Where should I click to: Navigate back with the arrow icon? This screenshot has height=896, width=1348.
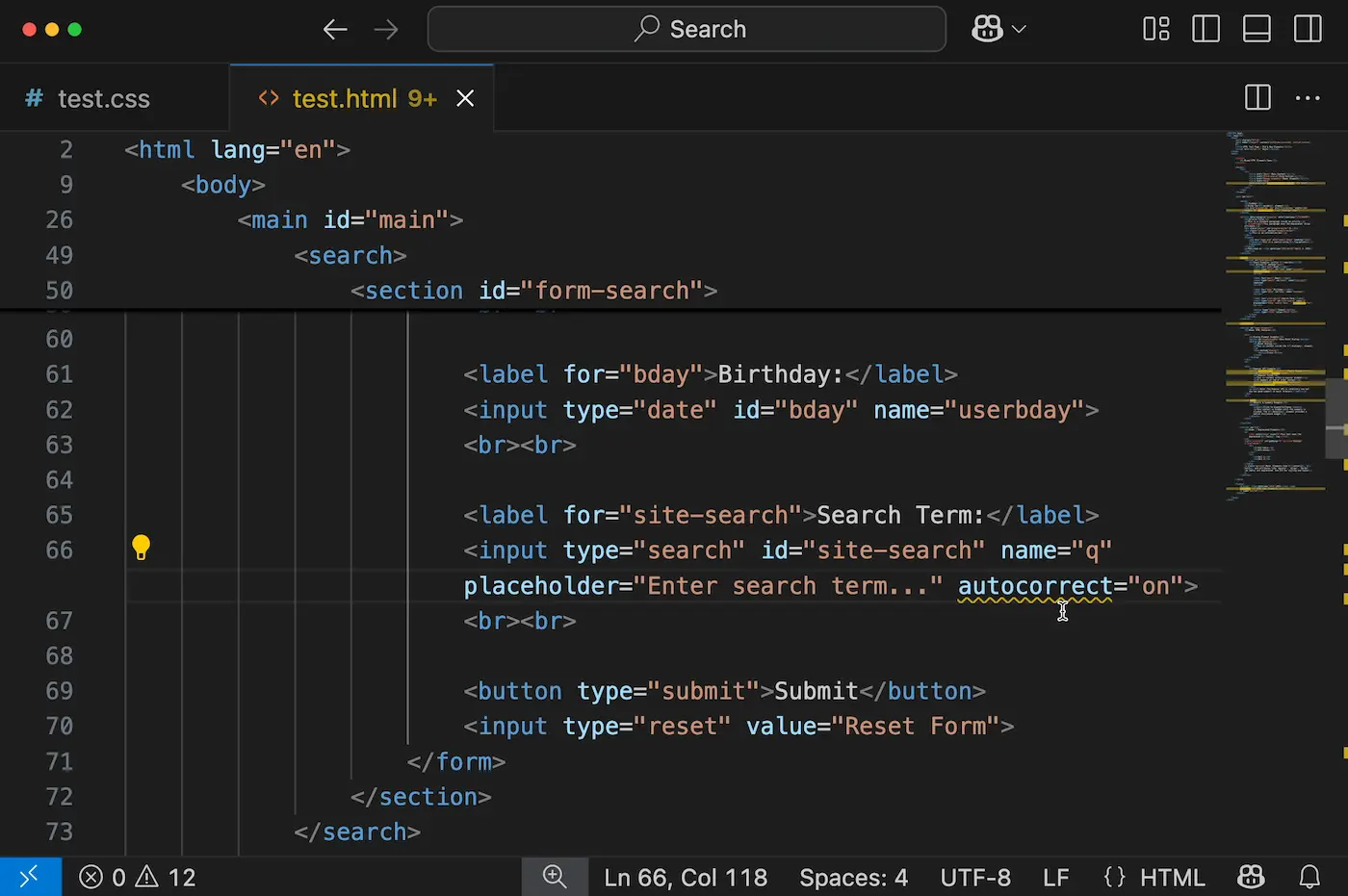pos(335,29)
